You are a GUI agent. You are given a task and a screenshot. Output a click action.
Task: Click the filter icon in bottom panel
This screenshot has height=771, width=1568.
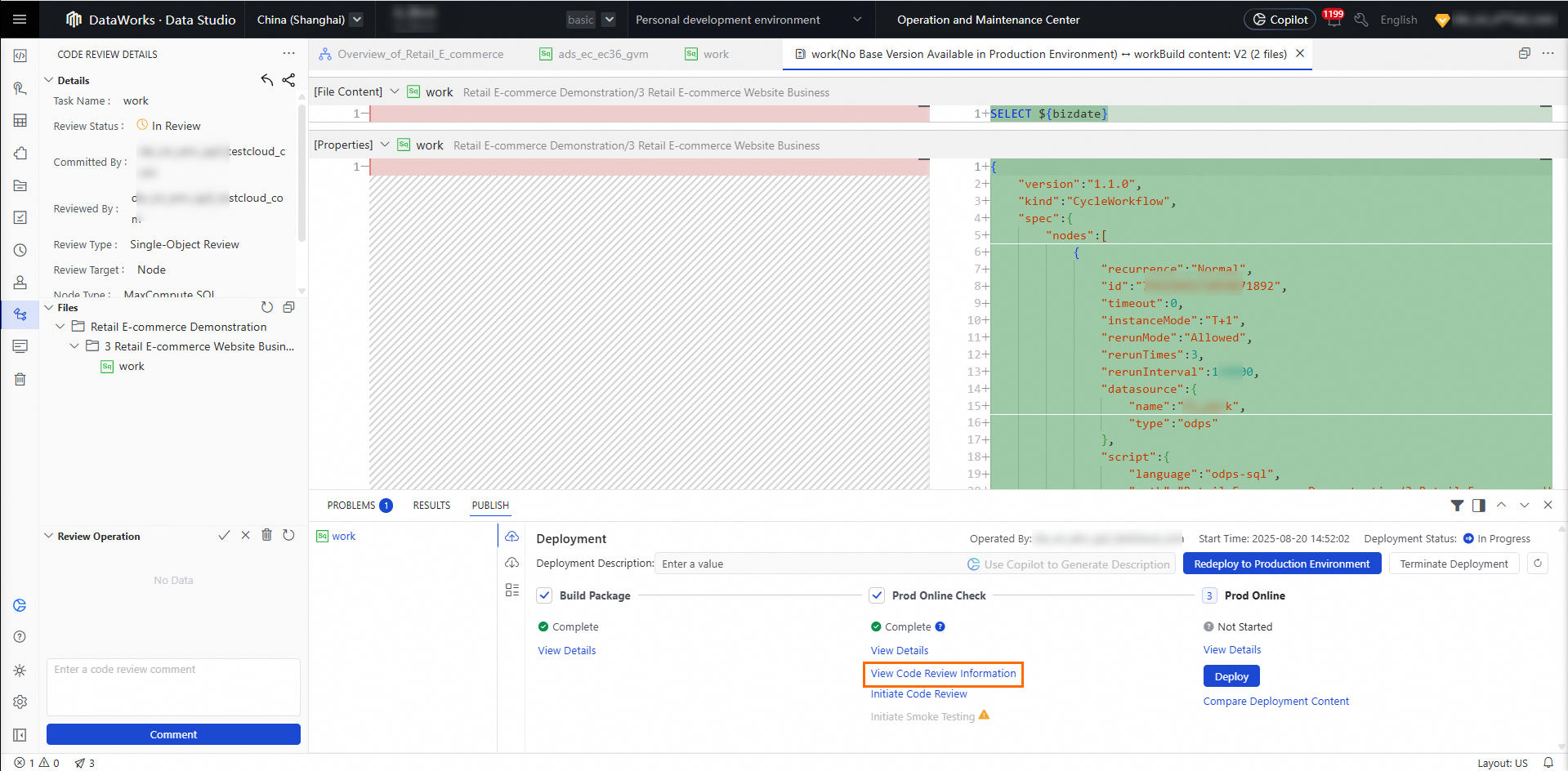[x=1457, y=506]
